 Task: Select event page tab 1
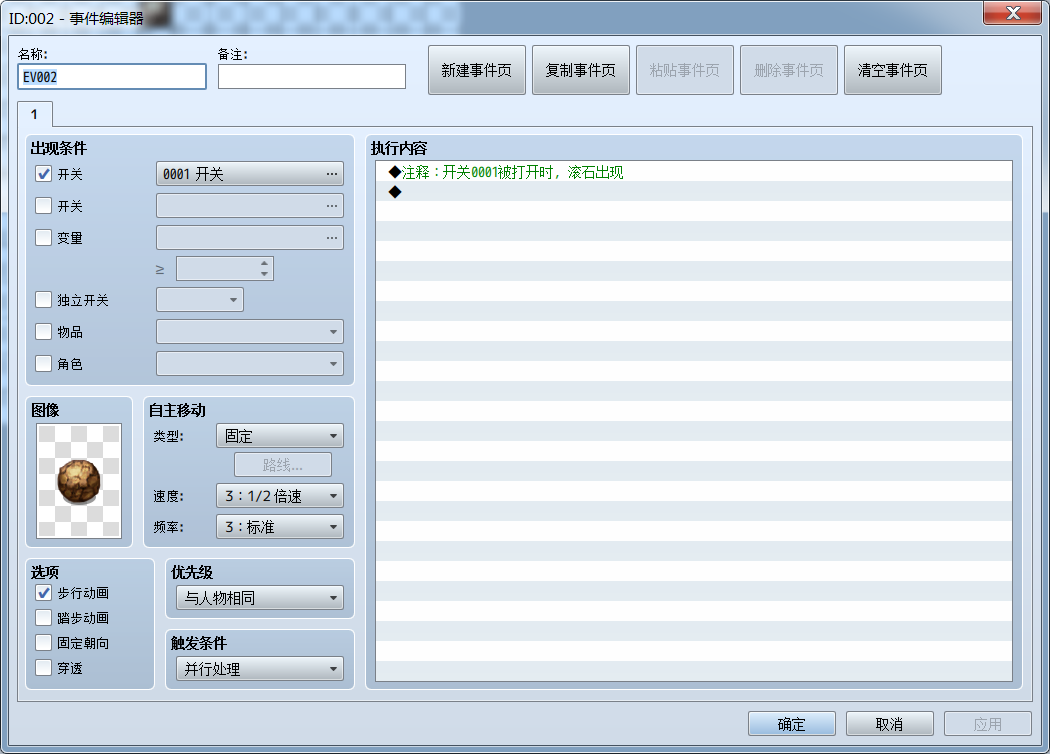(35, 114)
